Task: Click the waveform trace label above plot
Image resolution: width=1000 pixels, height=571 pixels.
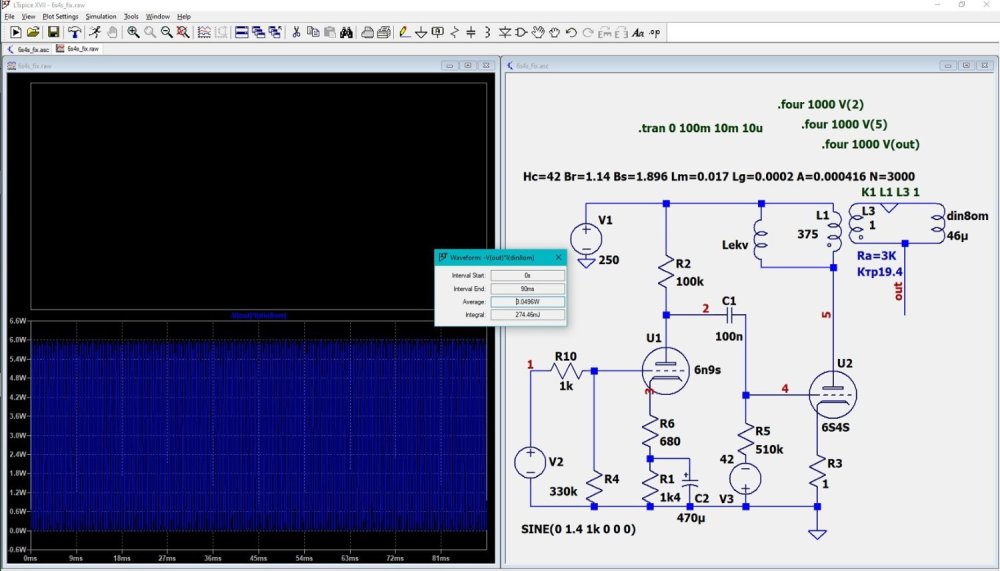Action: tap(258, 315)
